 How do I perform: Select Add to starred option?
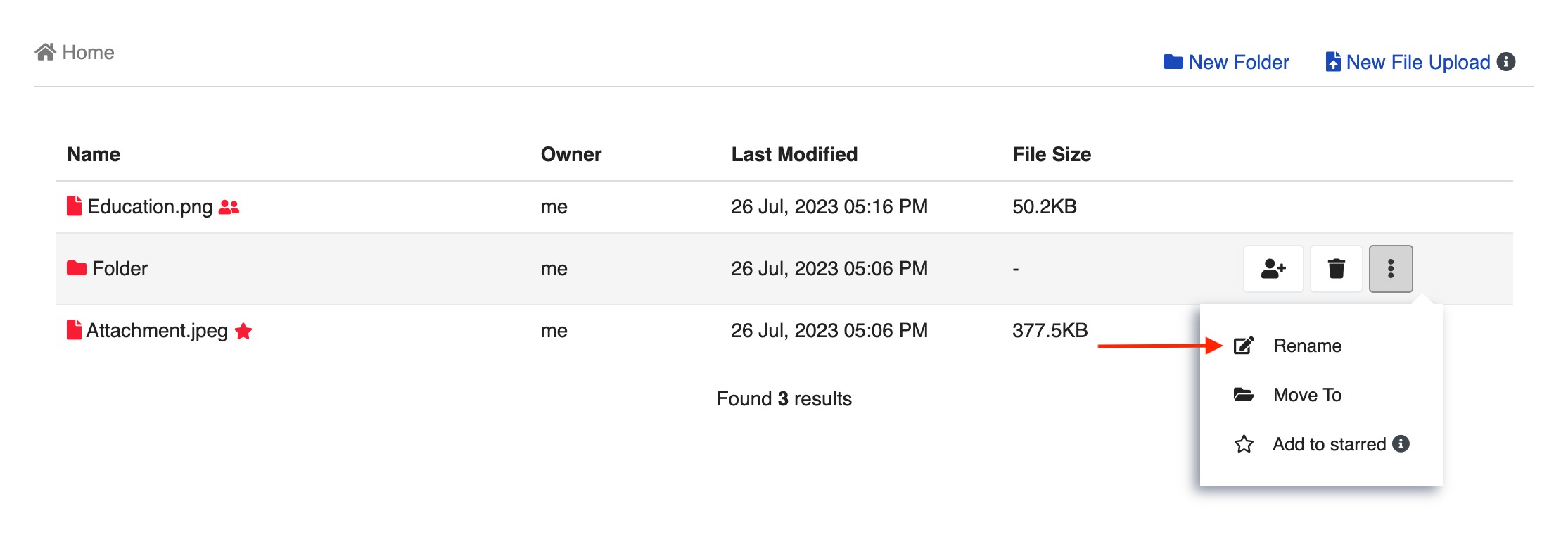click(x=1329, y=444)
